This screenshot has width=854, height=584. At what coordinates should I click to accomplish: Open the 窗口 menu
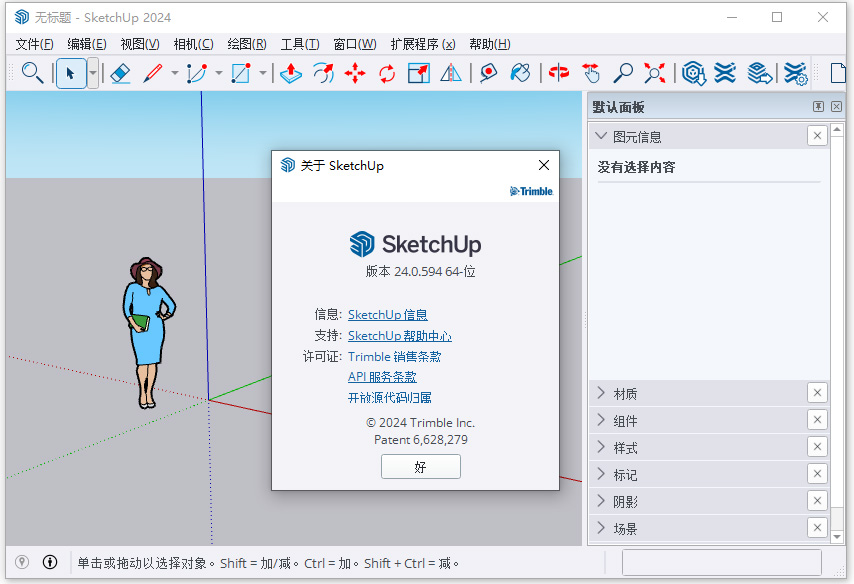pyautogui.click(x=352, y=44)
